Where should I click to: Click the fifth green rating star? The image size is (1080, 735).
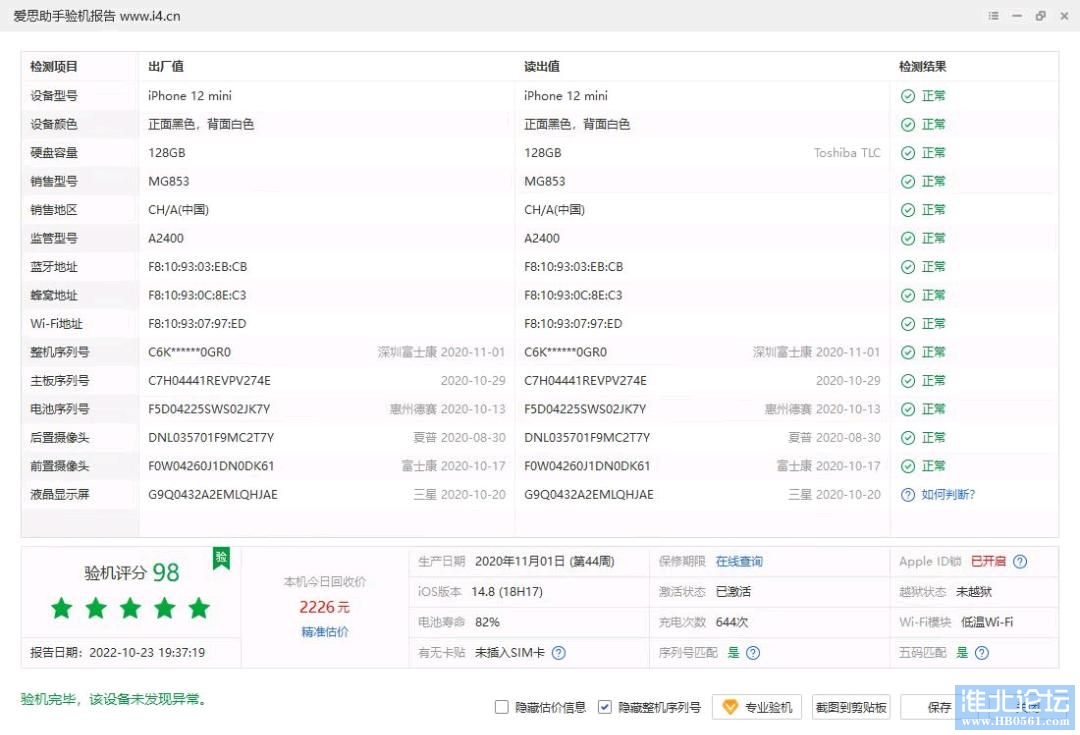point(199,608)
